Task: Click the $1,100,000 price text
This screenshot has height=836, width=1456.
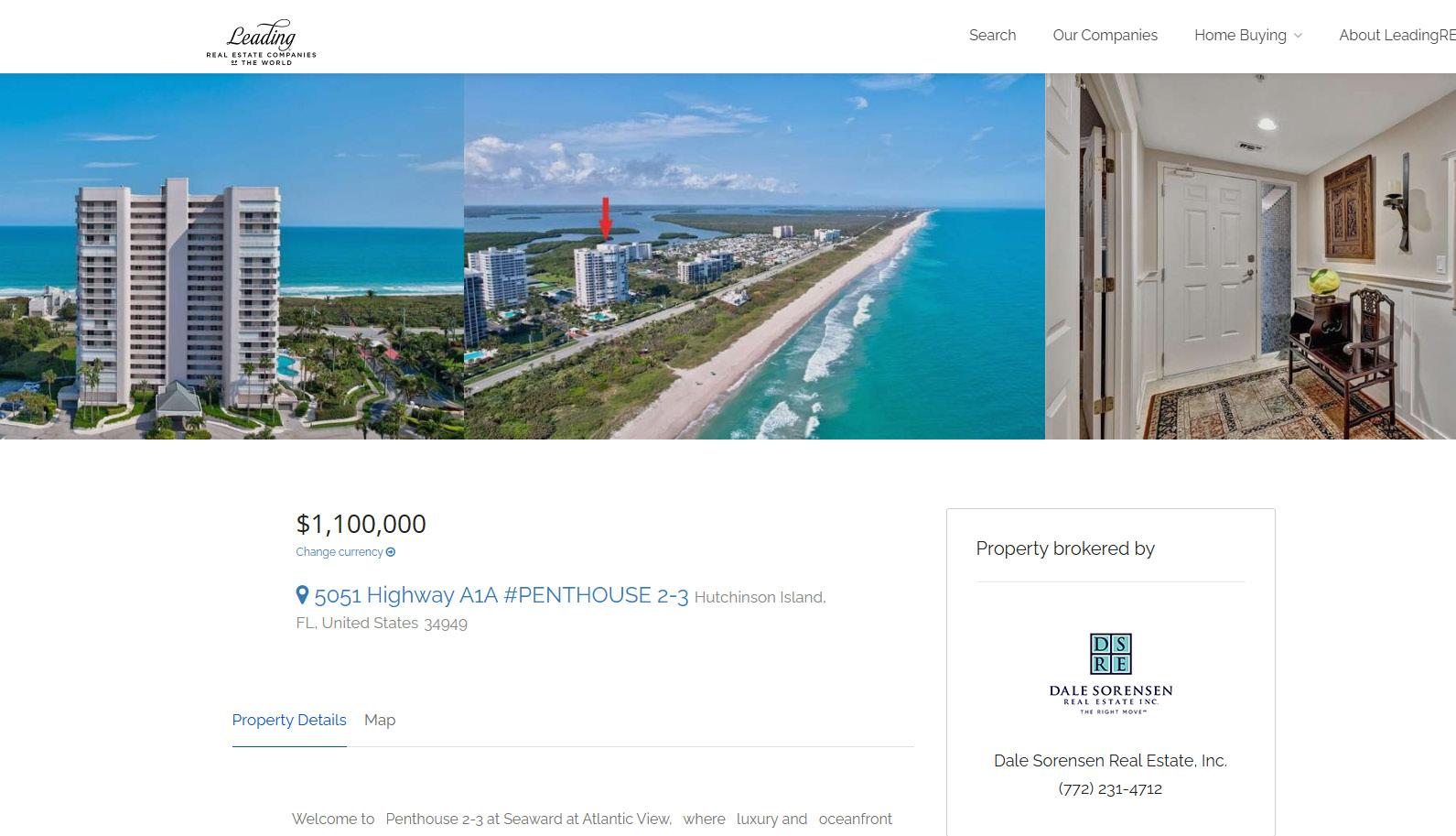Action: pos(361,524)
